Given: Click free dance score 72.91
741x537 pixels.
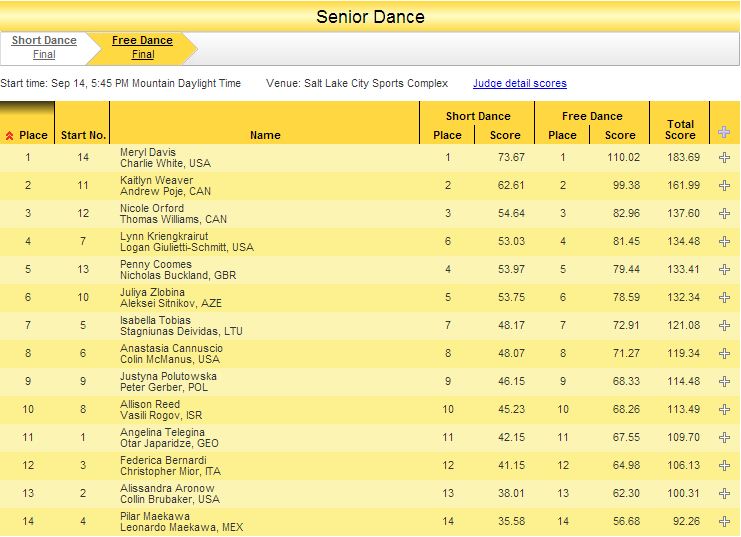Looking at the screenshot, I should [x=626, y=325].
